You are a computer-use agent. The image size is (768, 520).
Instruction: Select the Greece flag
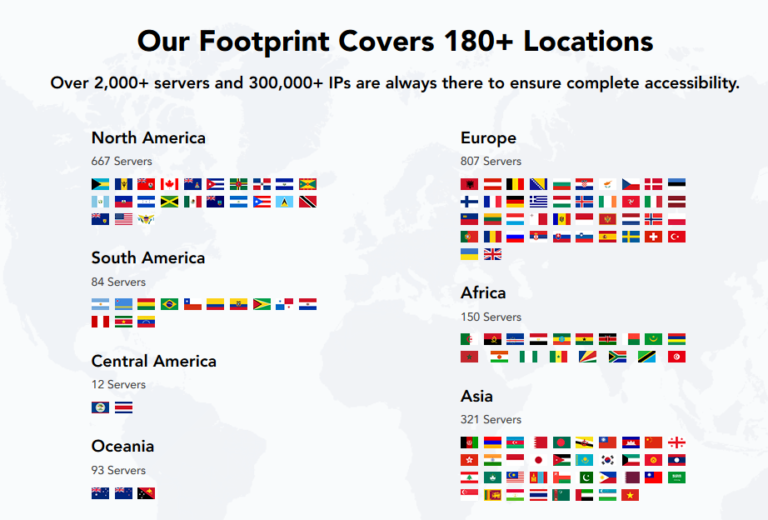pos(538,202)
